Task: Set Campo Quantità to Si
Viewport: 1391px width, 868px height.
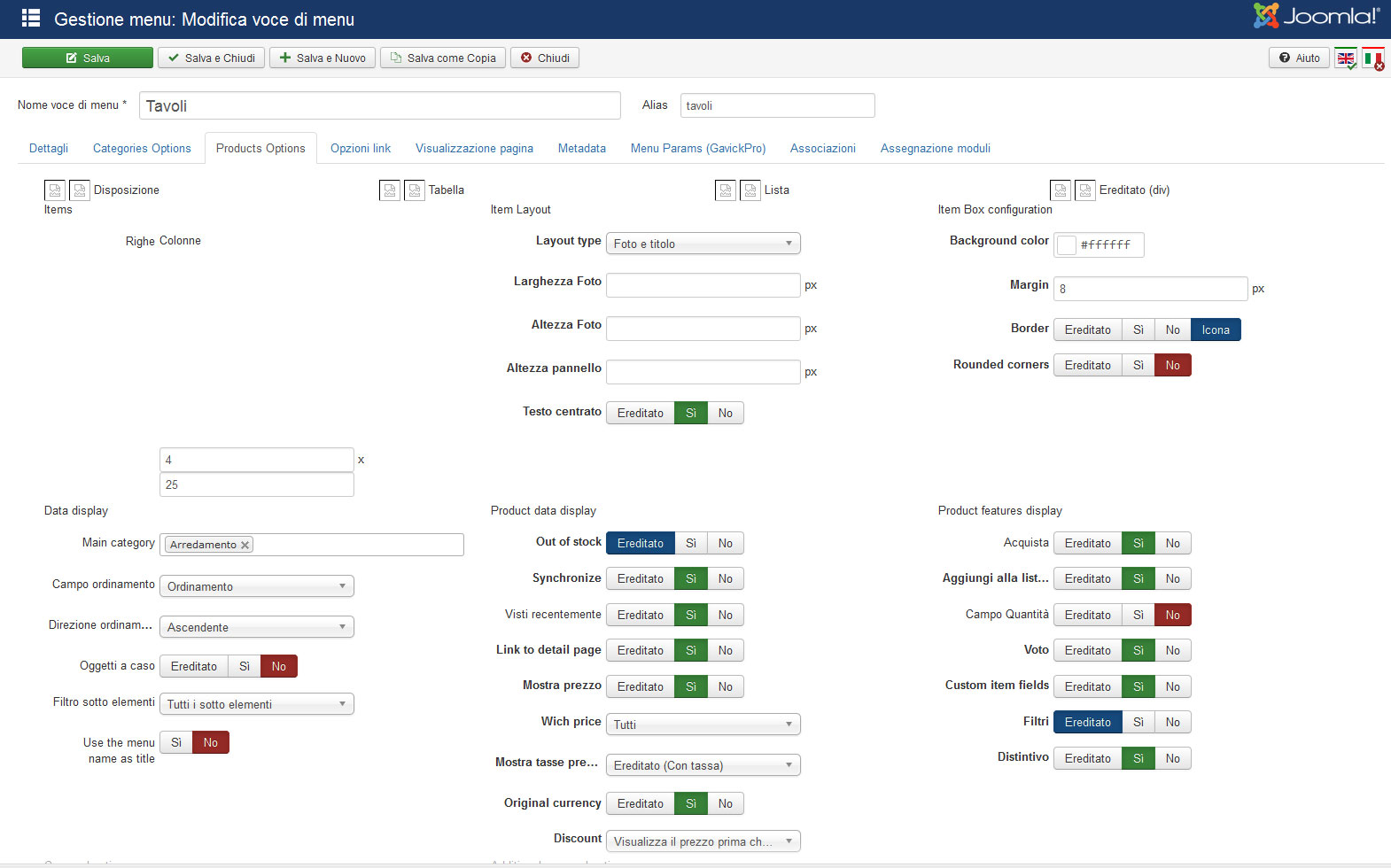Action: click(x=1138, y=615)
